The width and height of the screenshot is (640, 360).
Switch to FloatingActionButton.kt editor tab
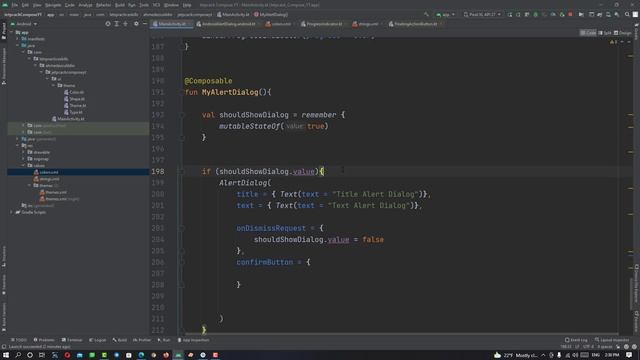(415, 24)
